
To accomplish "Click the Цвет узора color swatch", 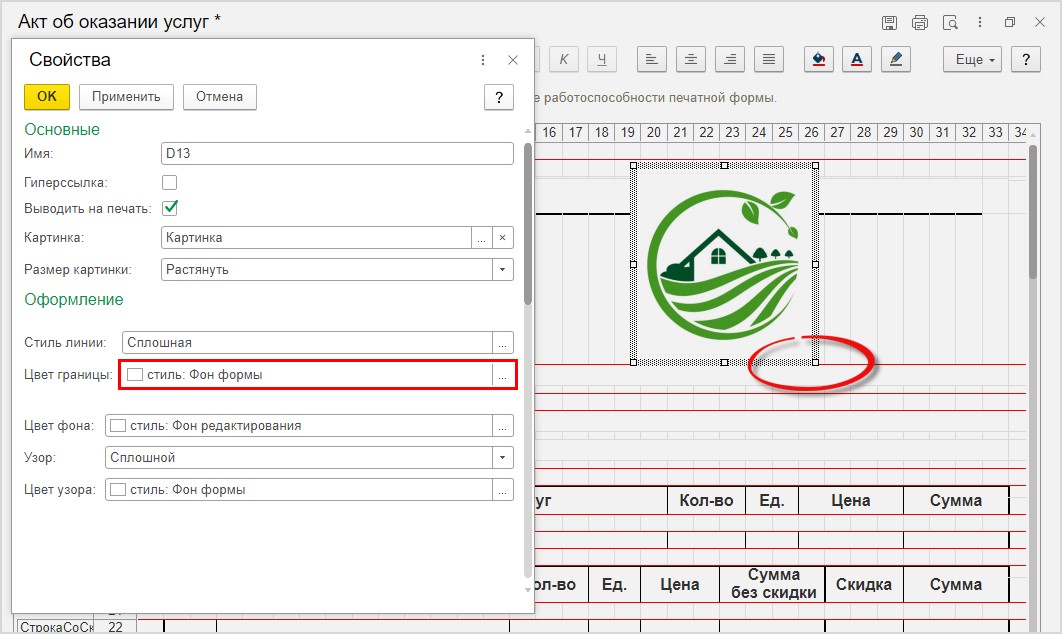I will [118, 489].
